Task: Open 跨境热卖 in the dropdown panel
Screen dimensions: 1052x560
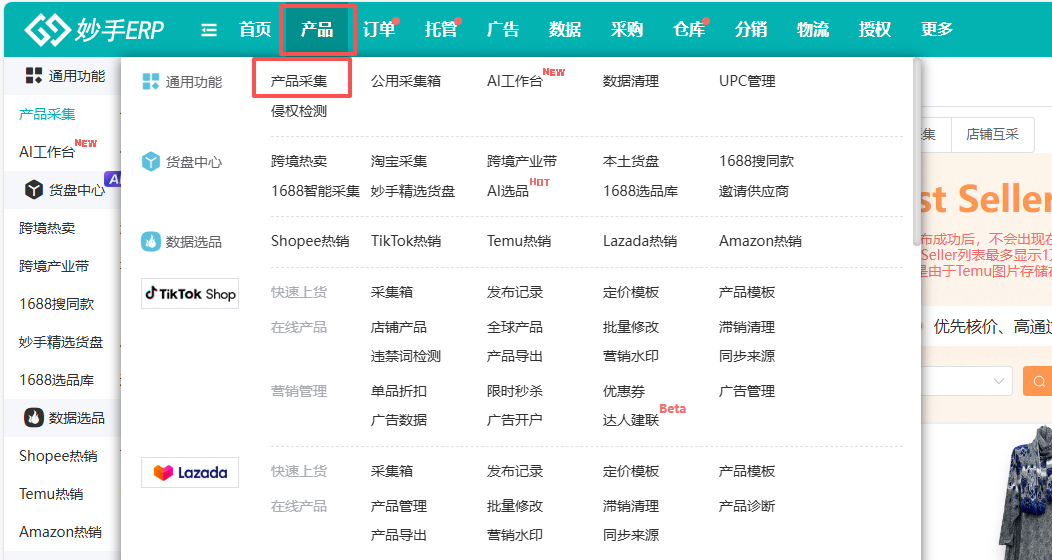Action: pyautogui.click(x=299, y=161)
